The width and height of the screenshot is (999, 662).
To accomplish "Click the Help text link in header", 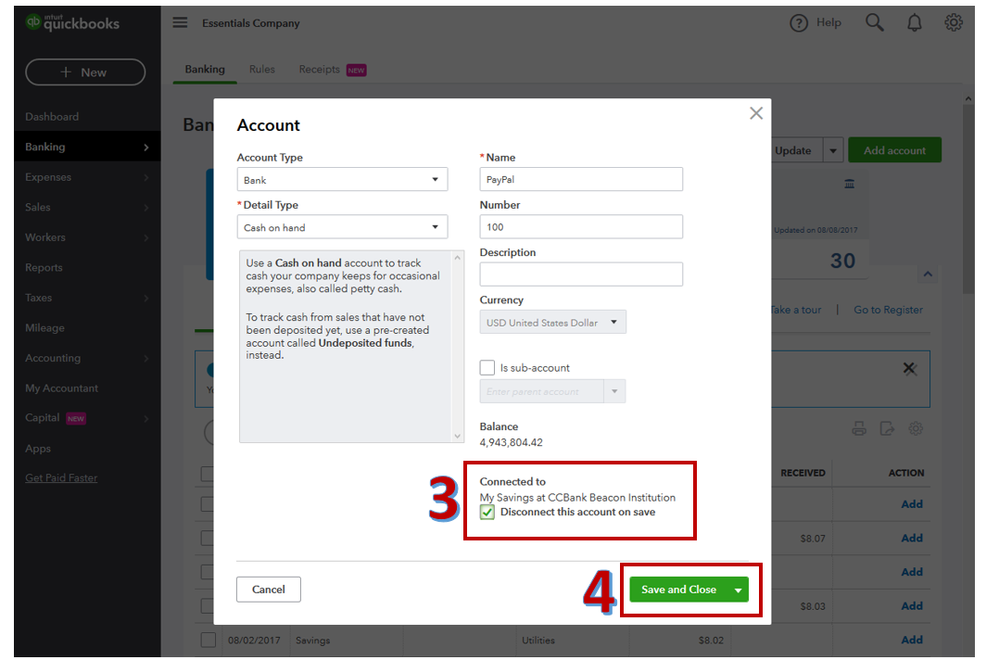I will pyautogui.click(x=828, y=23).
